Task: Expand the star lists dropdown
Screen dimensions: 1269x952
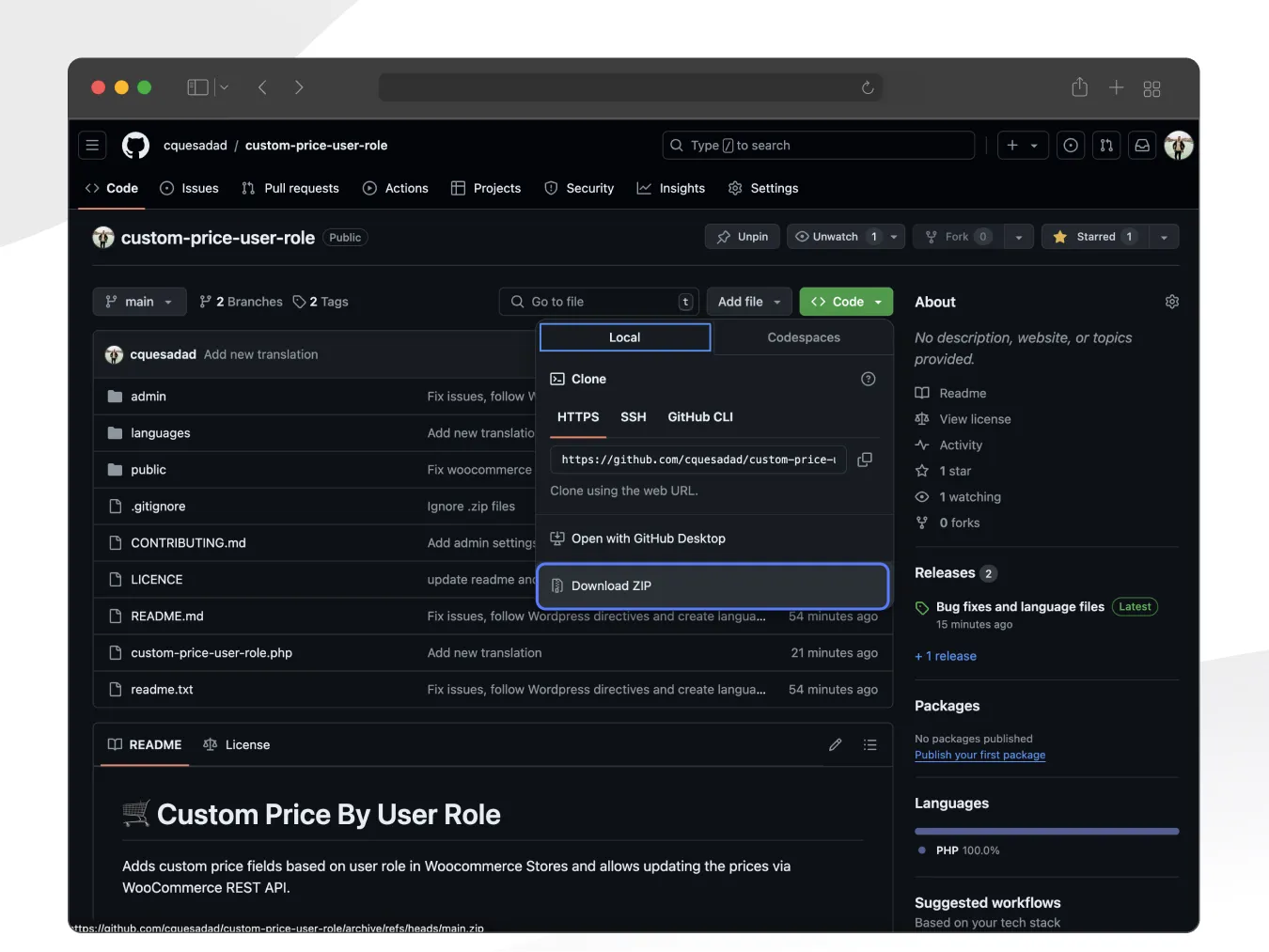Action: tap(1164, 237)
